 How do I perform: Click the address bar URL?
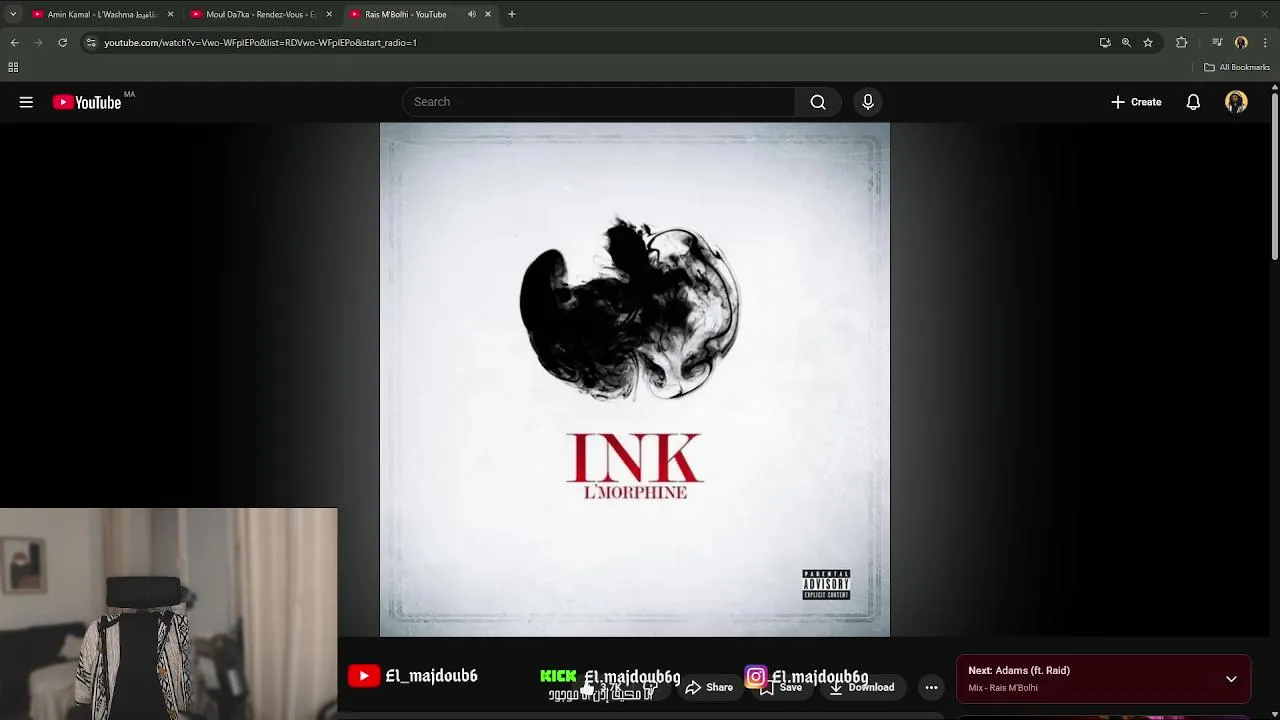tap(260, 42)
